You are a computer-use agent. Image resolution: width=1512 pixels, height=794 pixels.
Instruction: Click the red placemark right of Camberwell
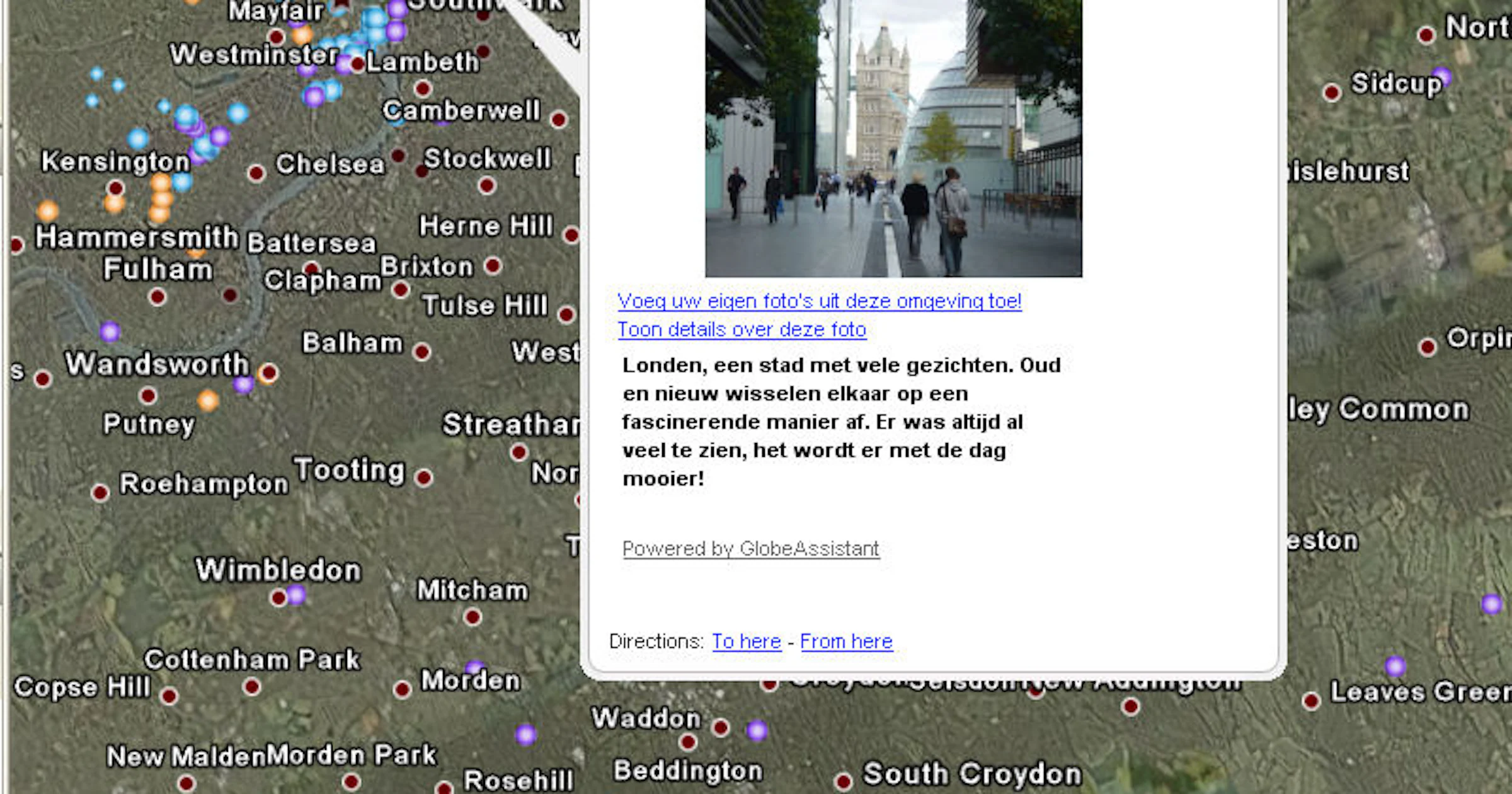point(558,119)
